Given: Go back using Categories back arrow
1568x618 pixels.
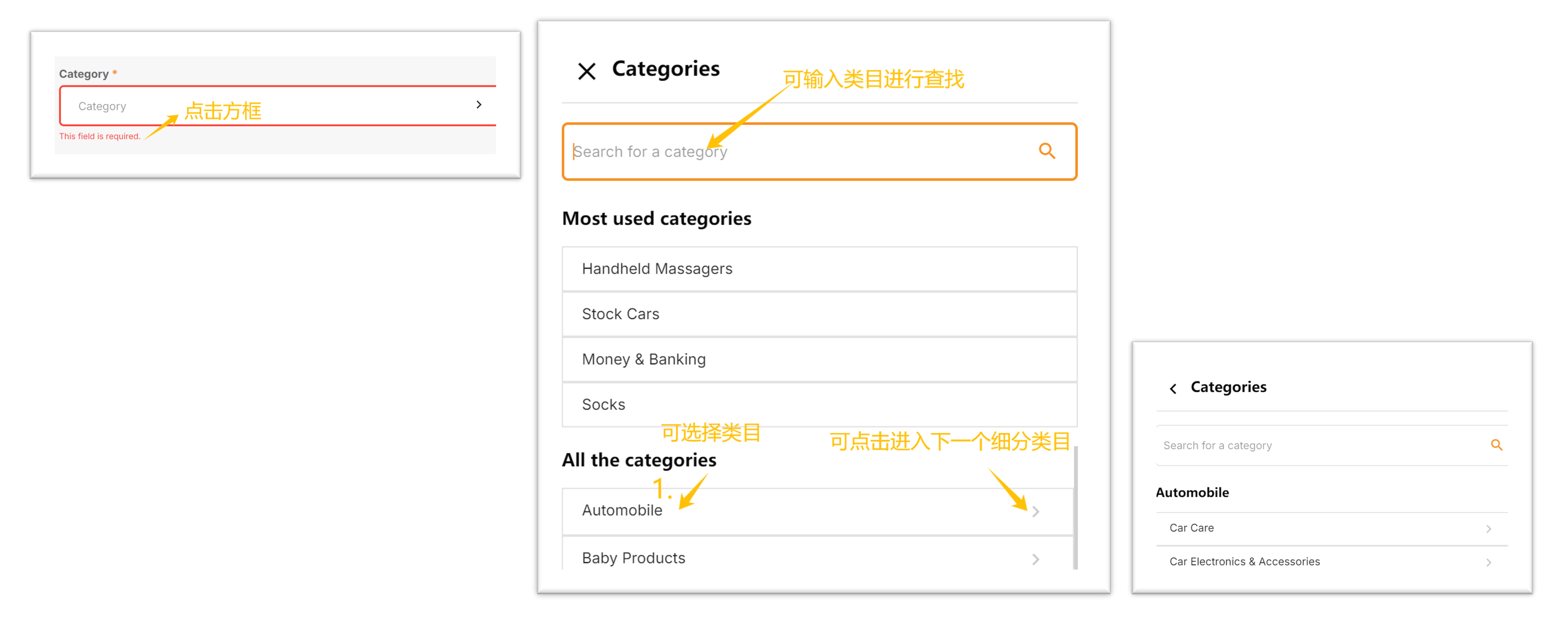Looking at the screenshot, I should (x=1173, y=388).
